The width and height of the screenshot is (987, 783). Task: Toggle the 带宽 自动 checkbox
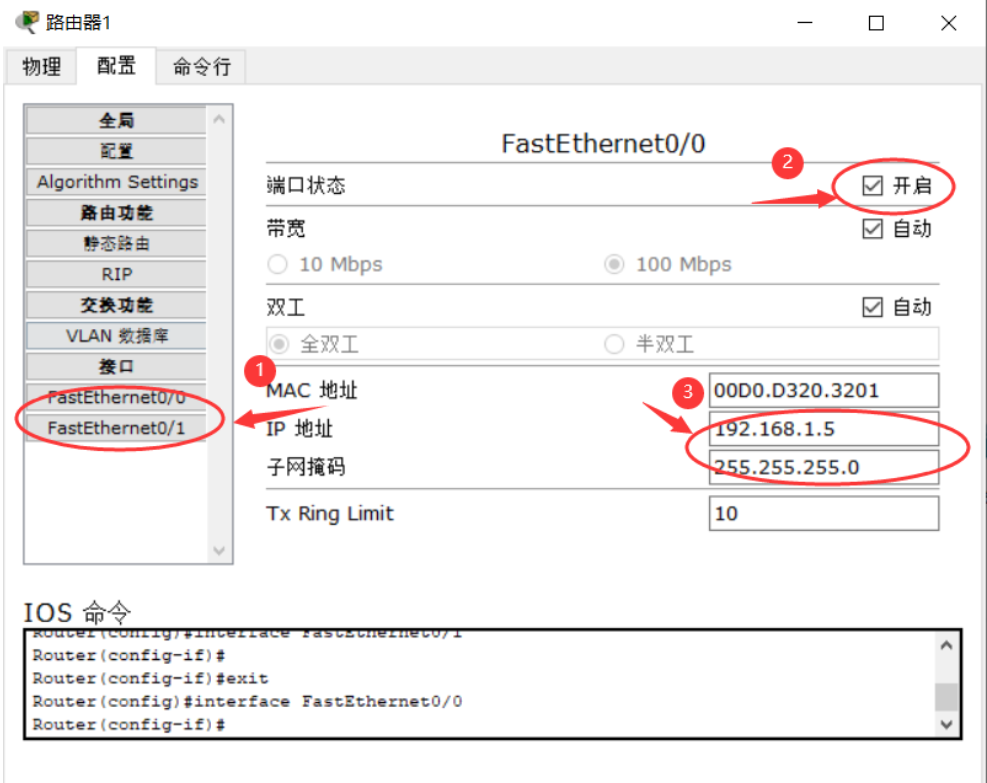[x=872, y=228]
